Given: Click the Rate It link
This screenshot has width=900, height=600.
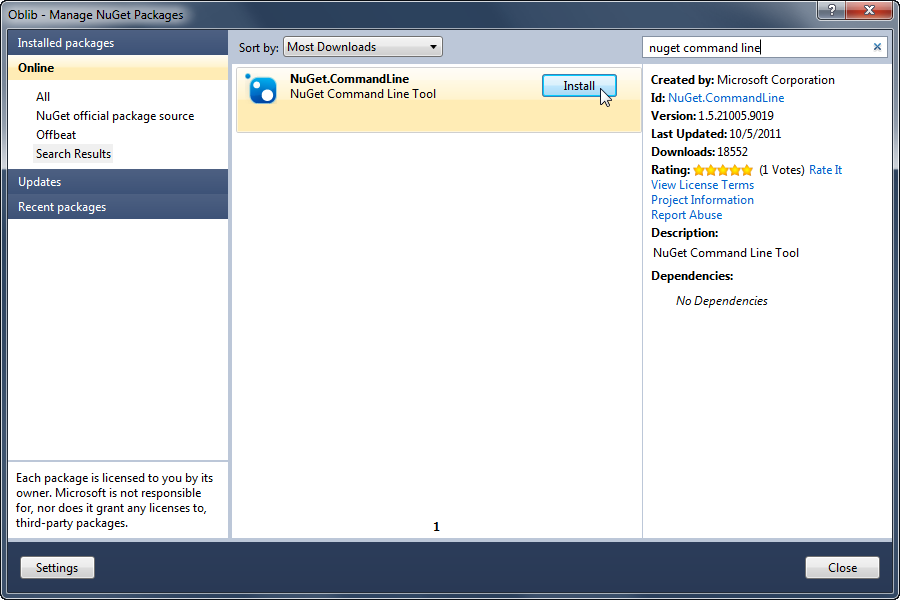Looking at the screenshot, I should click(825, 170).
